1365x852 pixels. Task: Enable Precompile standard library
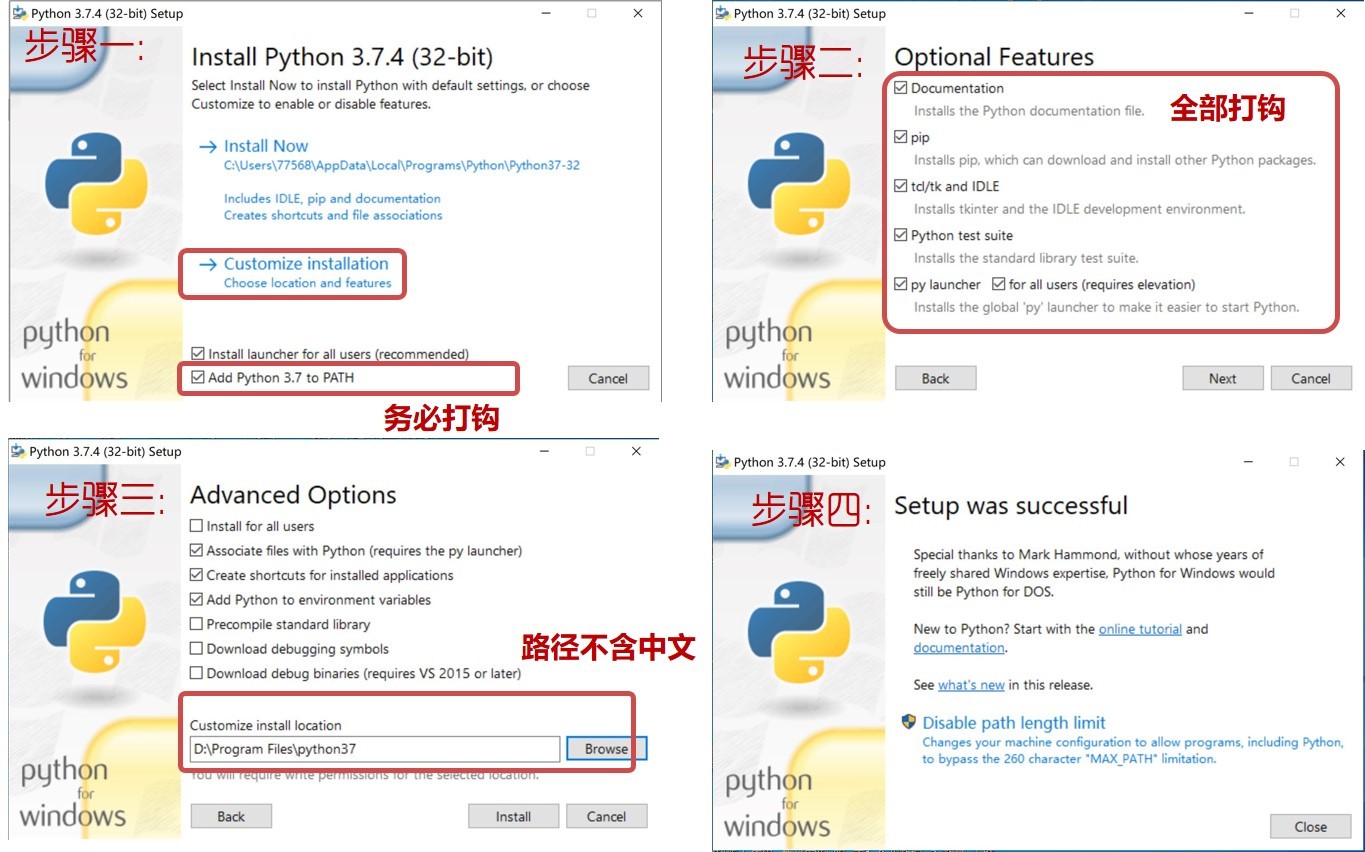[x=196, y=624]
